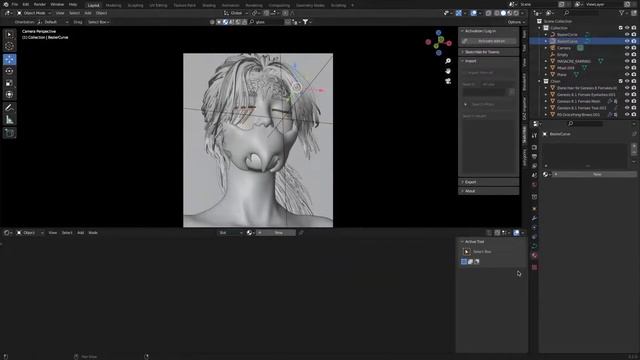Toggle viewport overlays button
The height and width of the screenshot is (360, 640).
473,13
